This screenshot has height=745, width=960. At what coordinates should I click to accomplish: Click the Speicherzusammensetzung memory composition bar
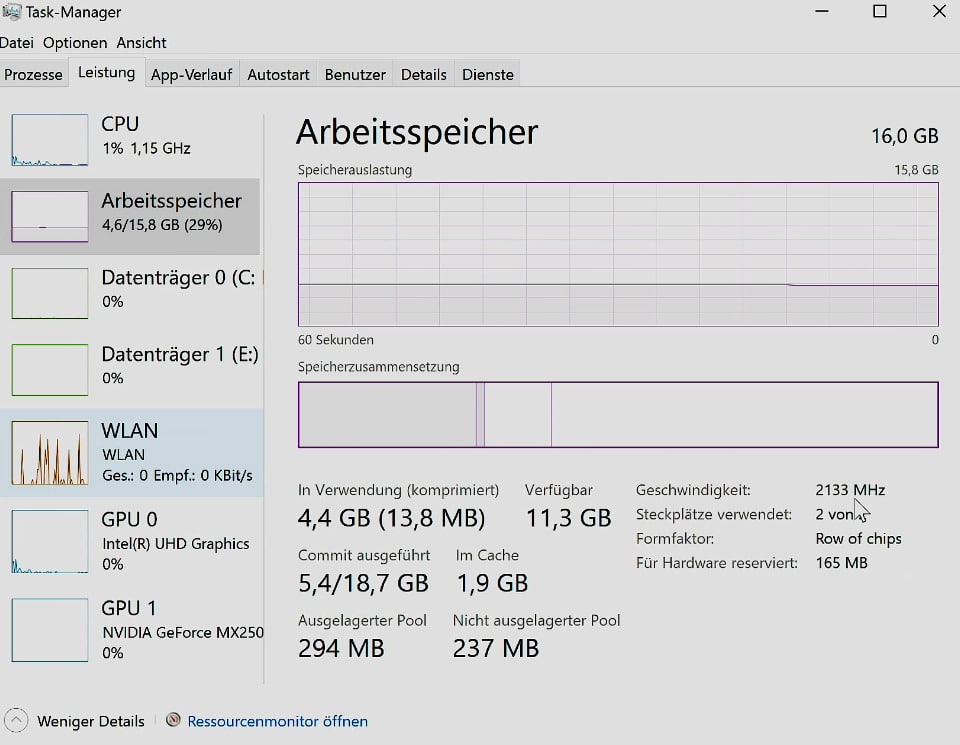click(x=618, y=415)
